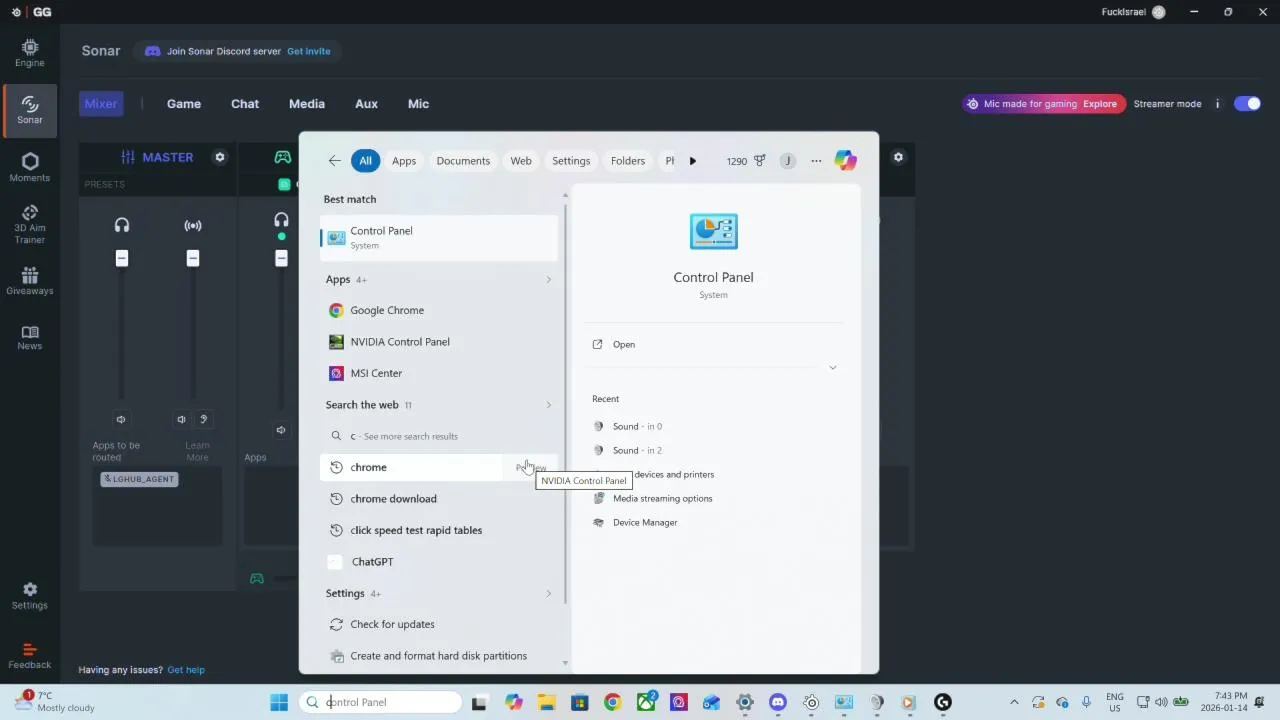The width and height of the screenshot is (1280, 720).
Task: Switch to the Media tab in Sonar
Action: click(307, 104)
